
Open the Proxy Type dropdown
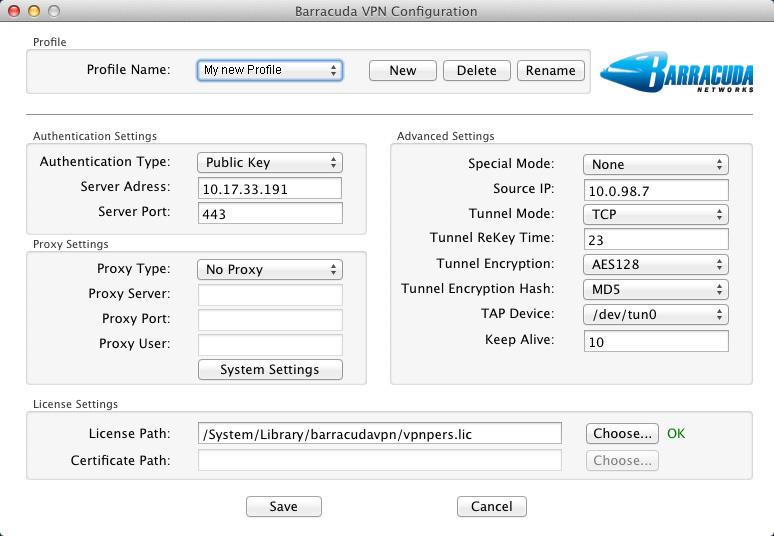coord(270,269)
